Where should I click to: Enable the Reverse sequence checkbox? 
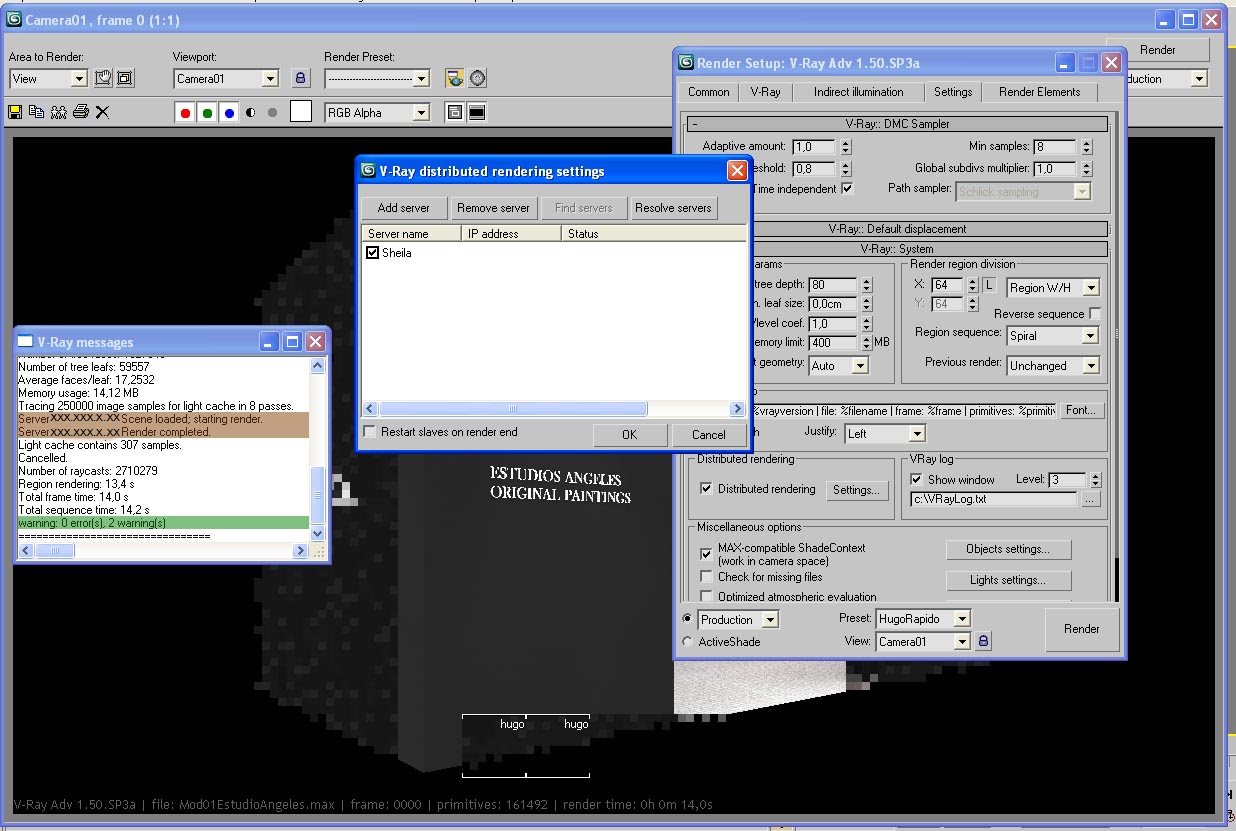pos(1095,314)
